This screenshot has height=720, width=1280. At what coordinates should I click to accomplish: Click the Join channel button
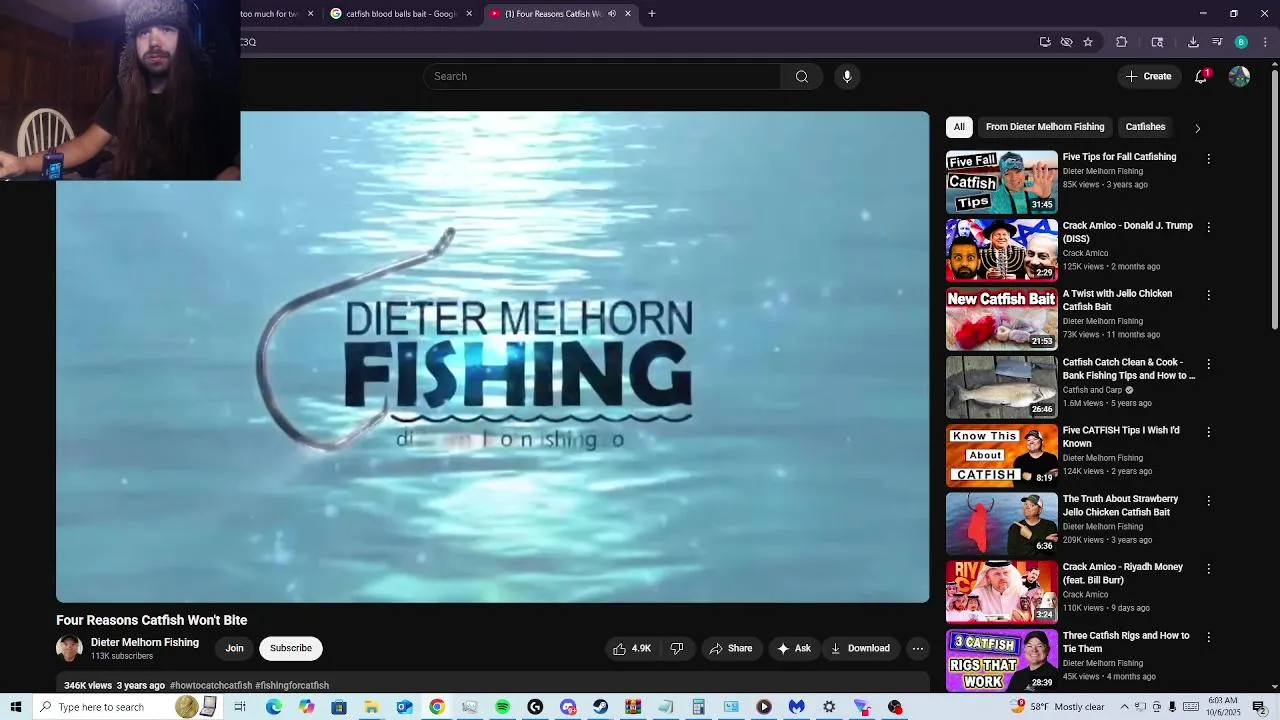pos(234,648)
